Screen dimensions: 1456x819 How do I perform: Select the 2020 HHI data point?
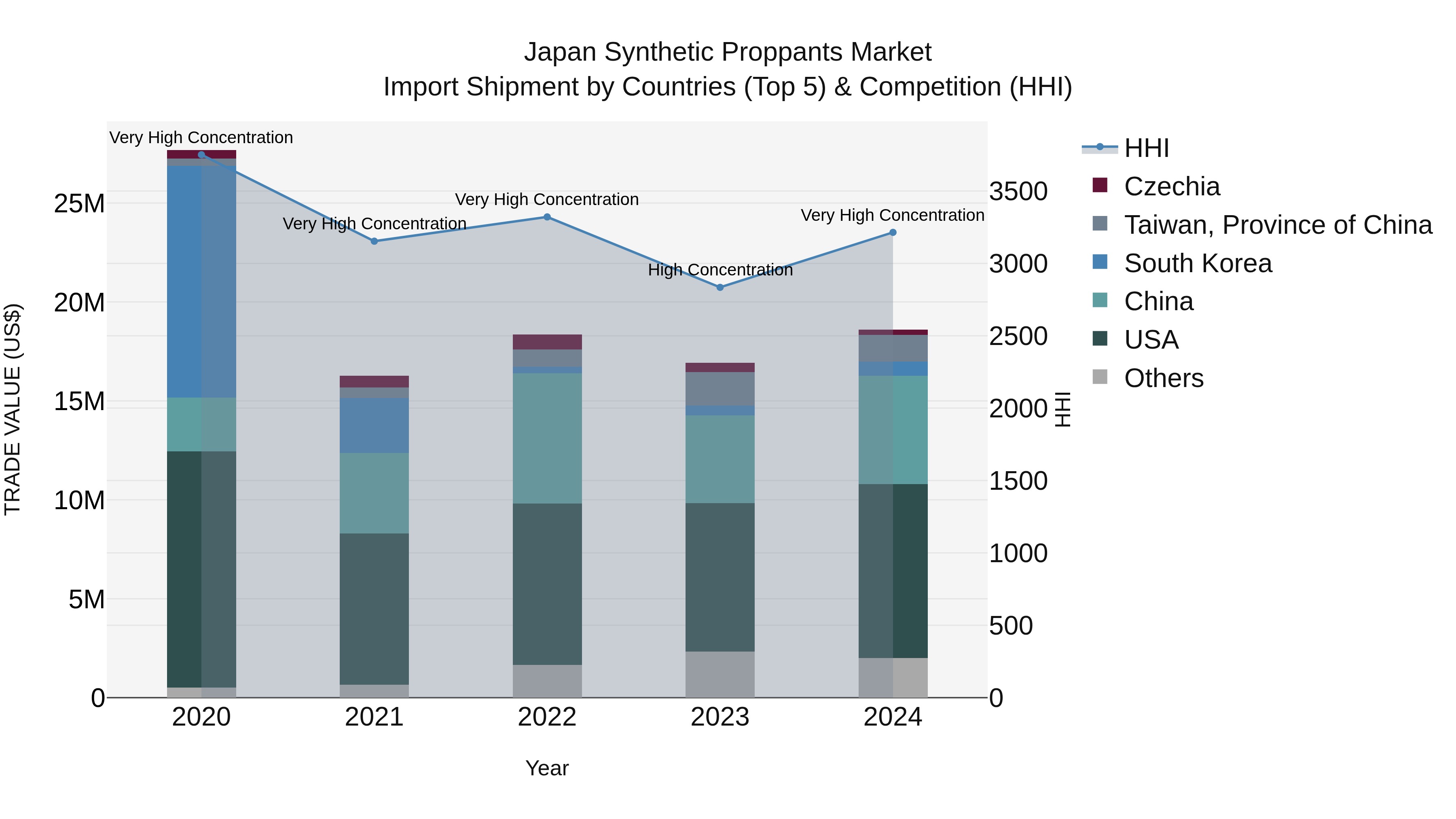201,155
